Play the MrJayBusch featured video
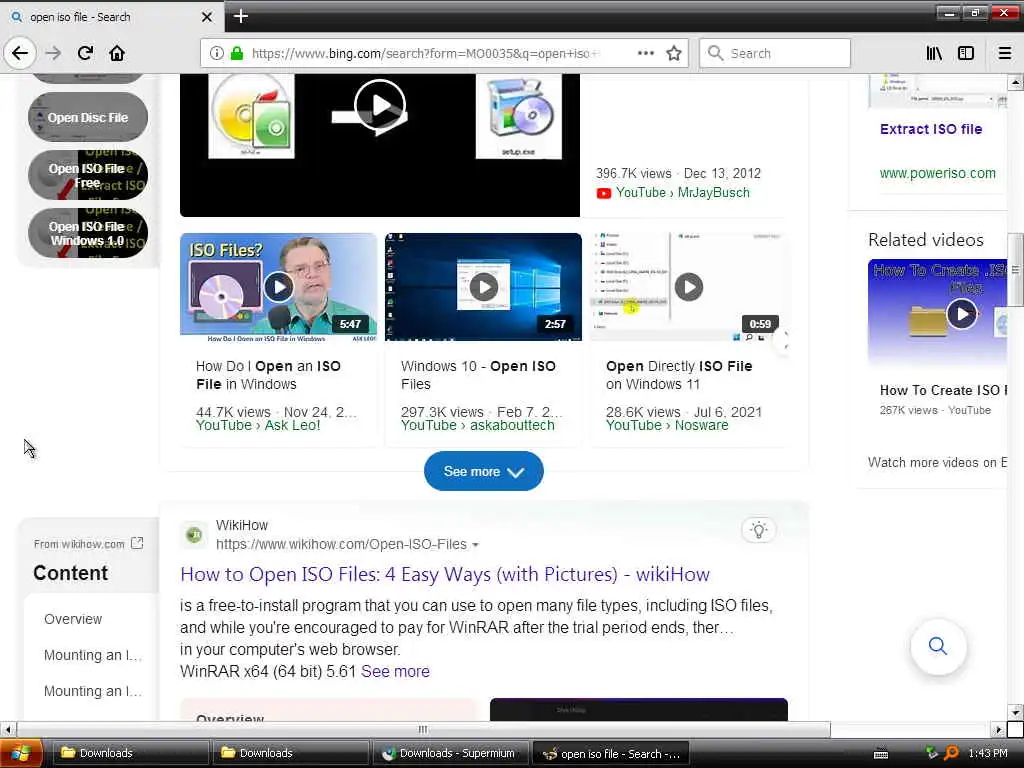This screenshot has height=768, width=1024. click(x=380, y=105)
